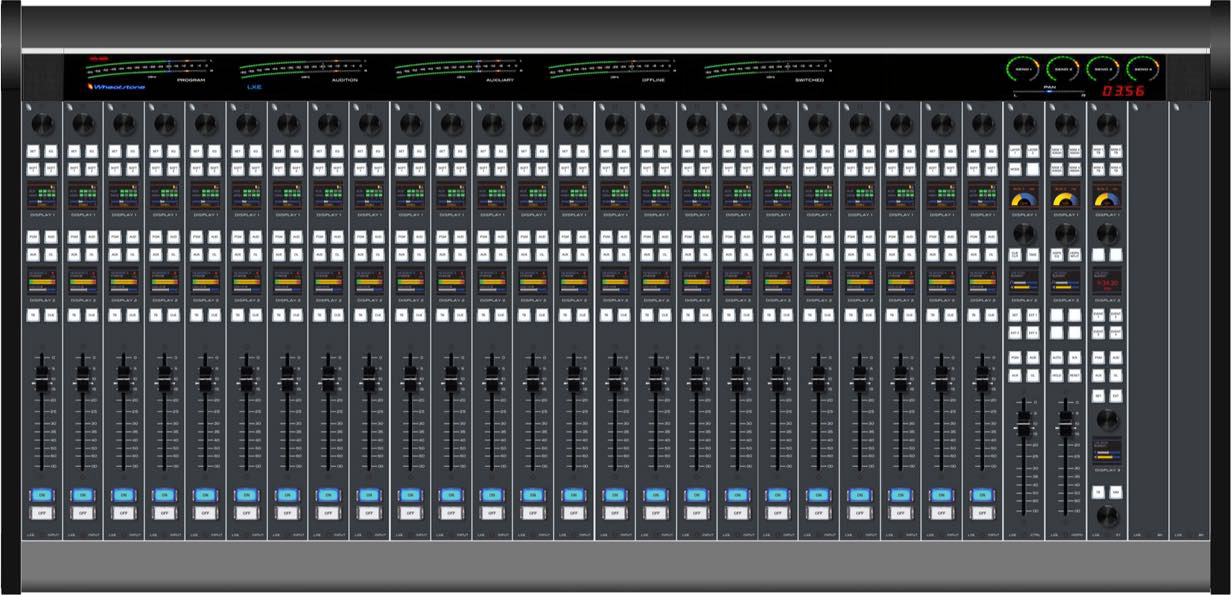Enable CUE on the first channel
The height and width of the screenshot is (595, 1231).
(50, 315)
